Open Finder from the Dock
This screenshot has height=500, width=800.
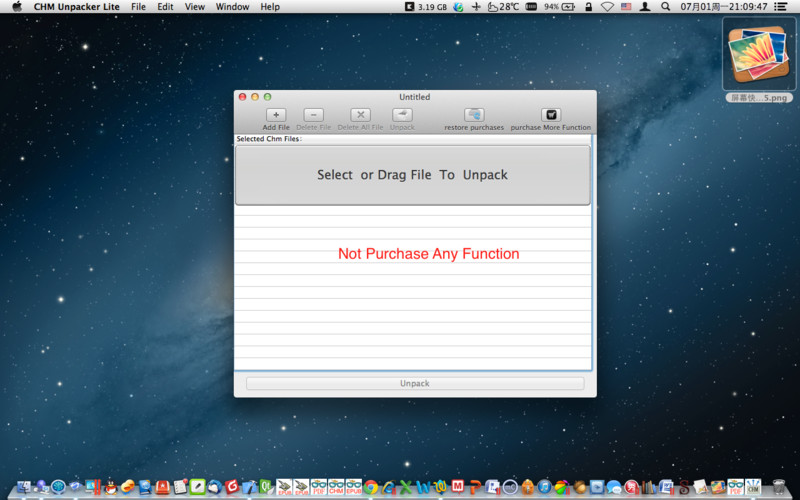[24, 487]
